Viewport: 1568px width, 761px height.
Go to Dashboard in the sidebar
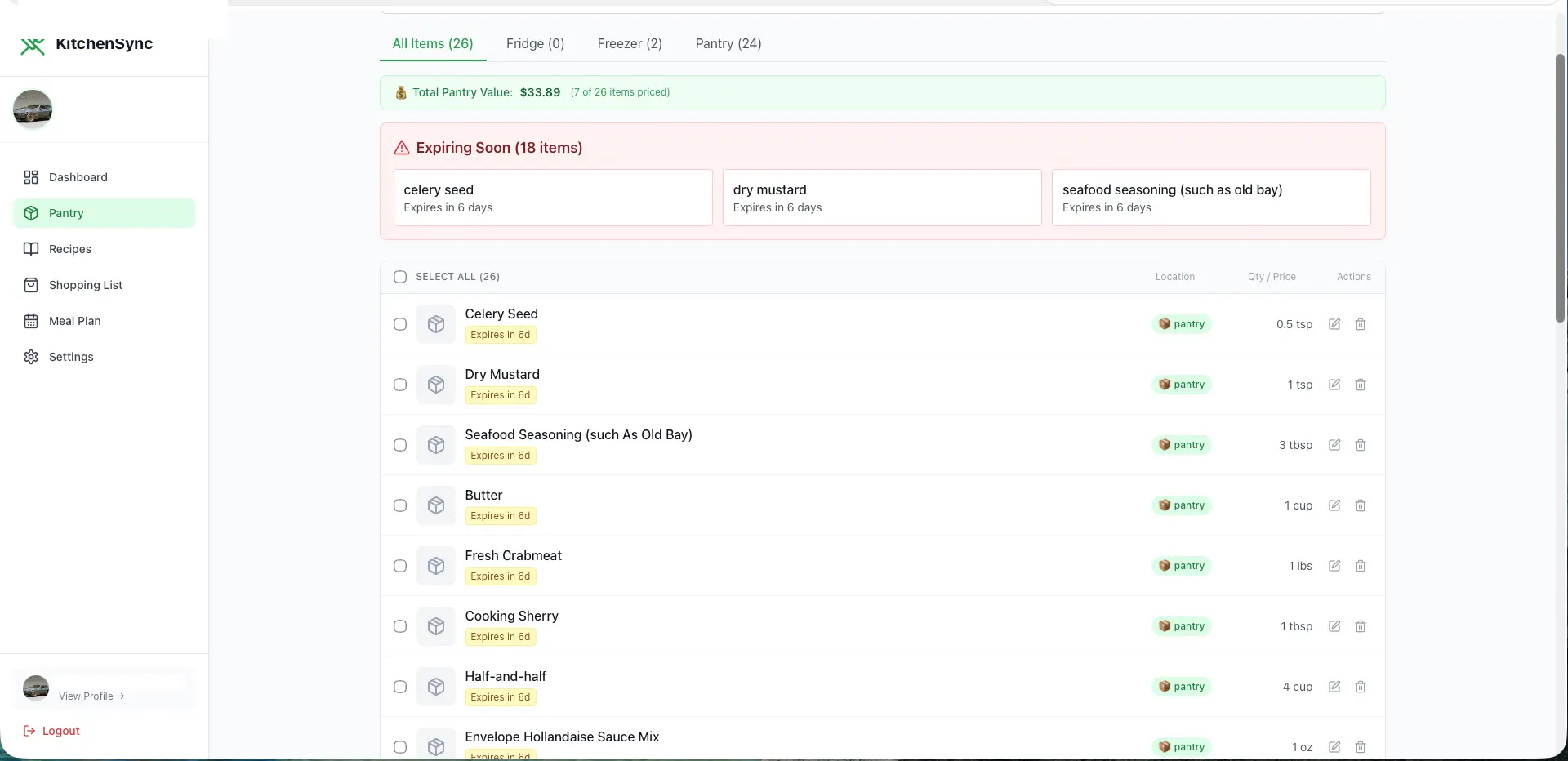[105, 177]
